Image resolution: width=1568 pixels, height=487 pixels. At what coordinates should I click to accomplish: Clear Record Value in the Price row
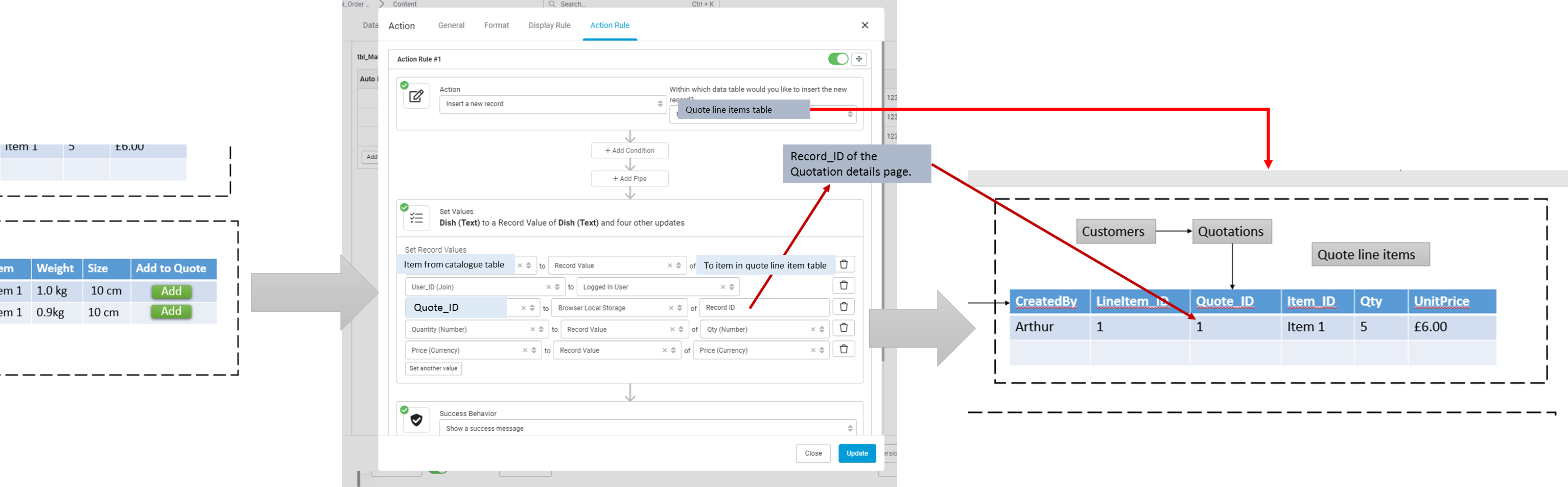tap(664, 351)
